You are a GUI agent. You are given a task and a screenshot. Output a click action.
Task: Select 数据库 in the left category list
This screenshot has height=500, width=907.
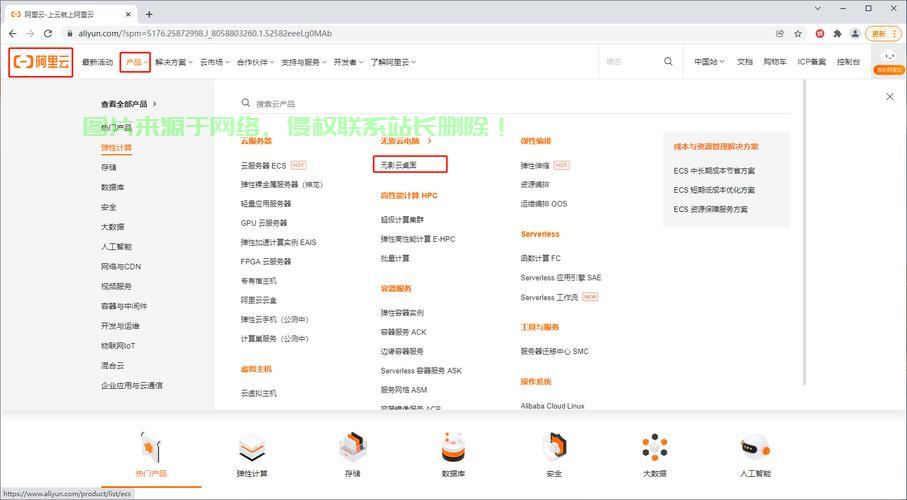pos(112,187)
